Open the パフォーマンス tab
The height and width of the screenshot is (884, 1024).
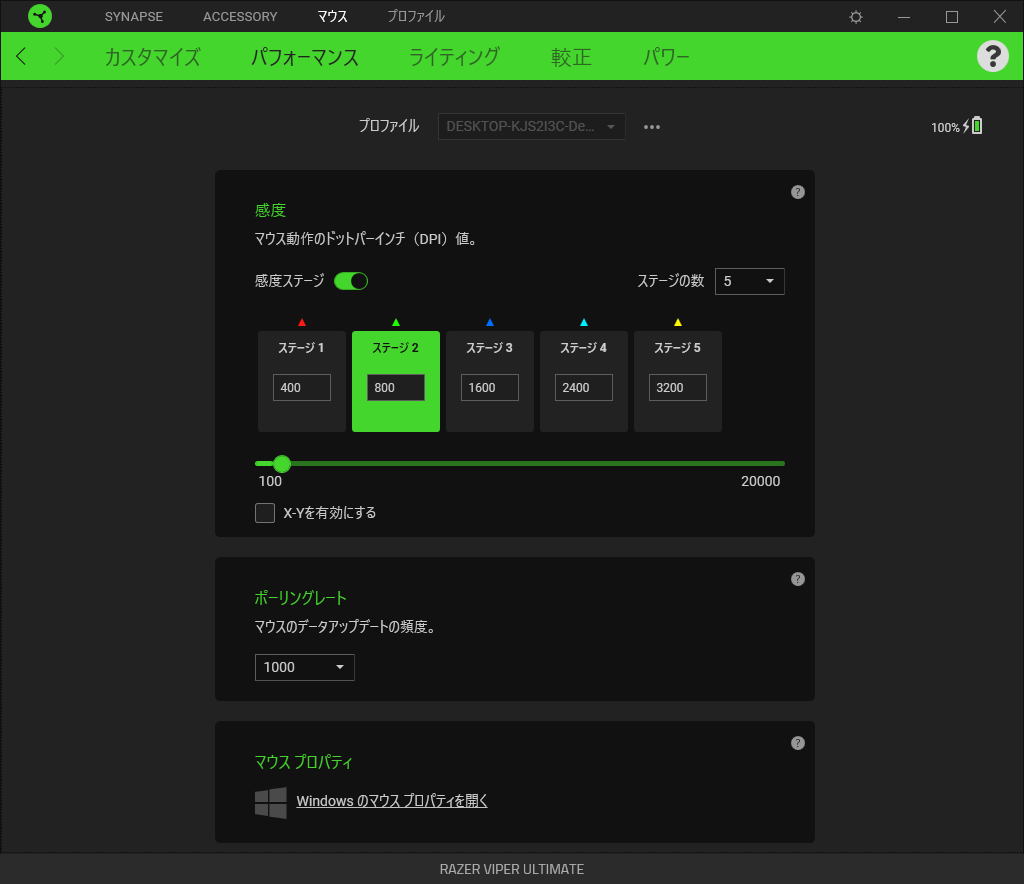[305, 57]
